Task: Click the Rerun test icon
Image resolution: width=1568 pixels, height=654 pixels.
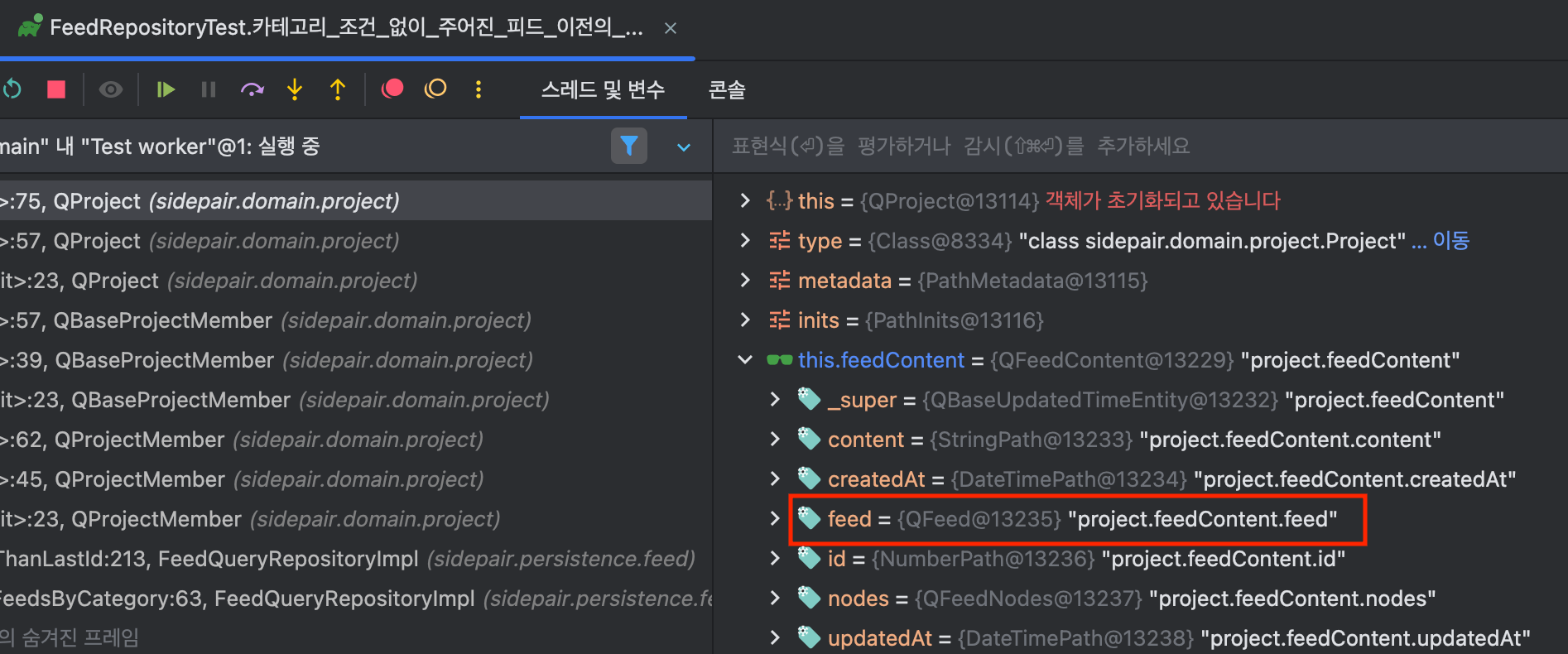Action: [12, 89]
